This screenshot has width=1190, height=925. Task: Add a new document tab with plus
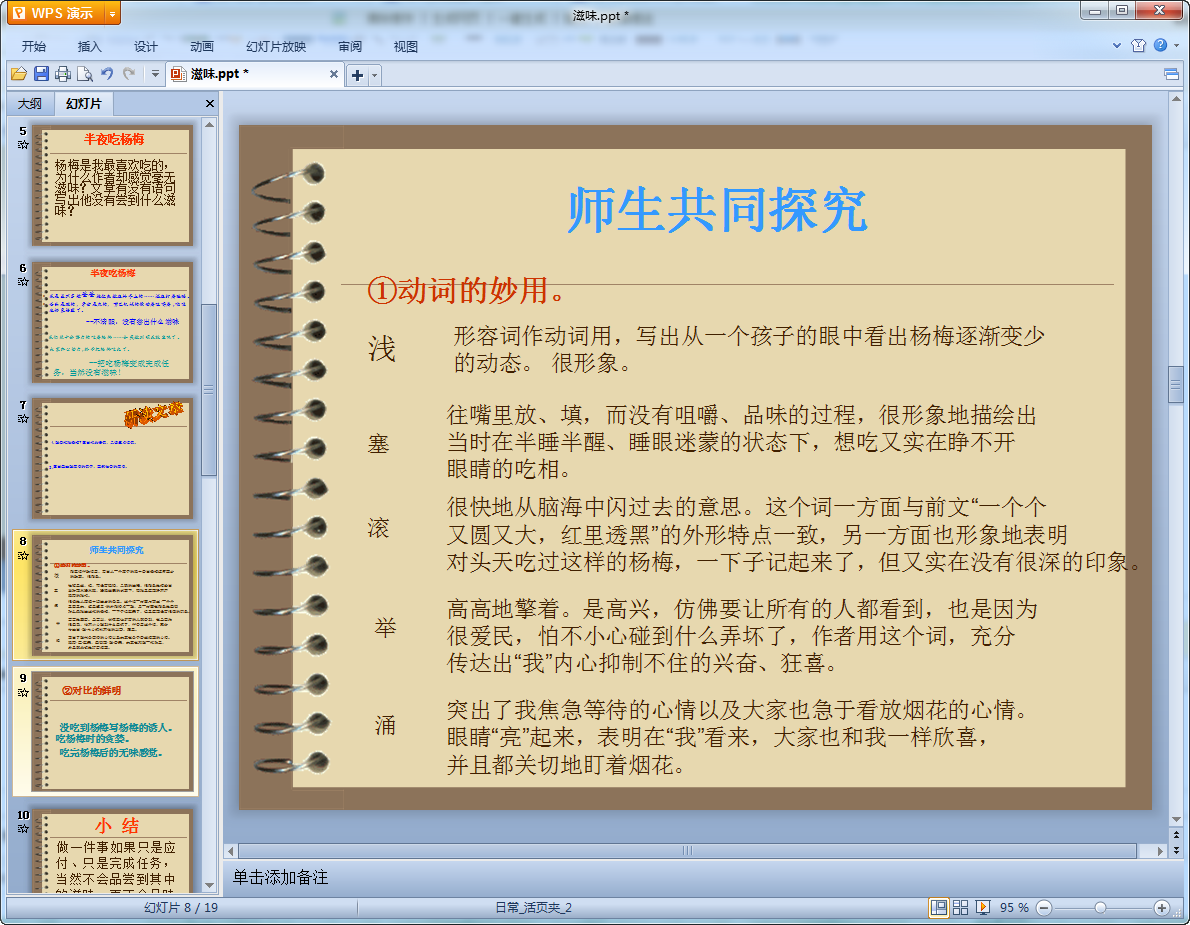click(357, 75)
